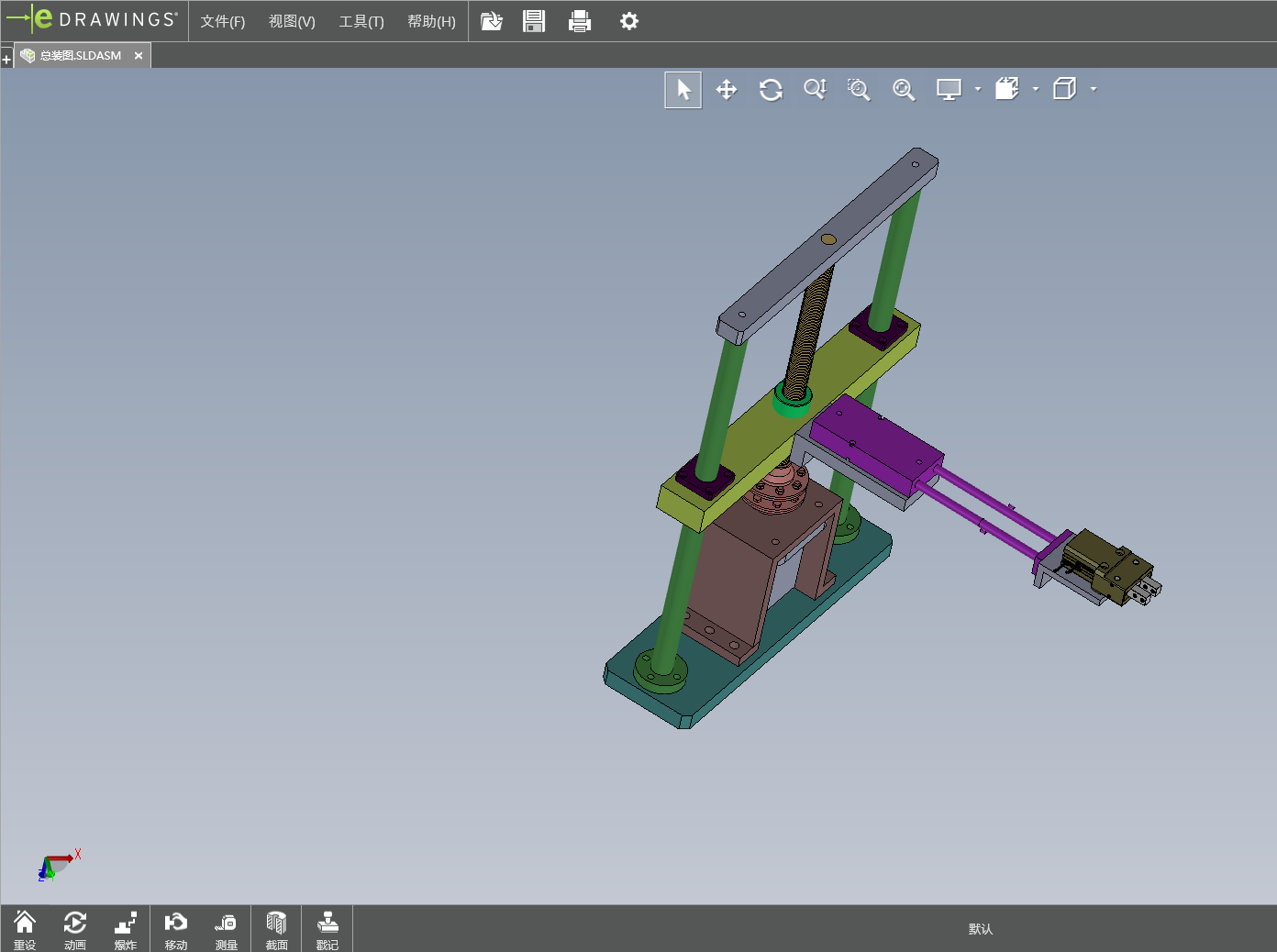Select the 测量 measure tool
The image size is (1277, 952).
(x=227, y=929)
